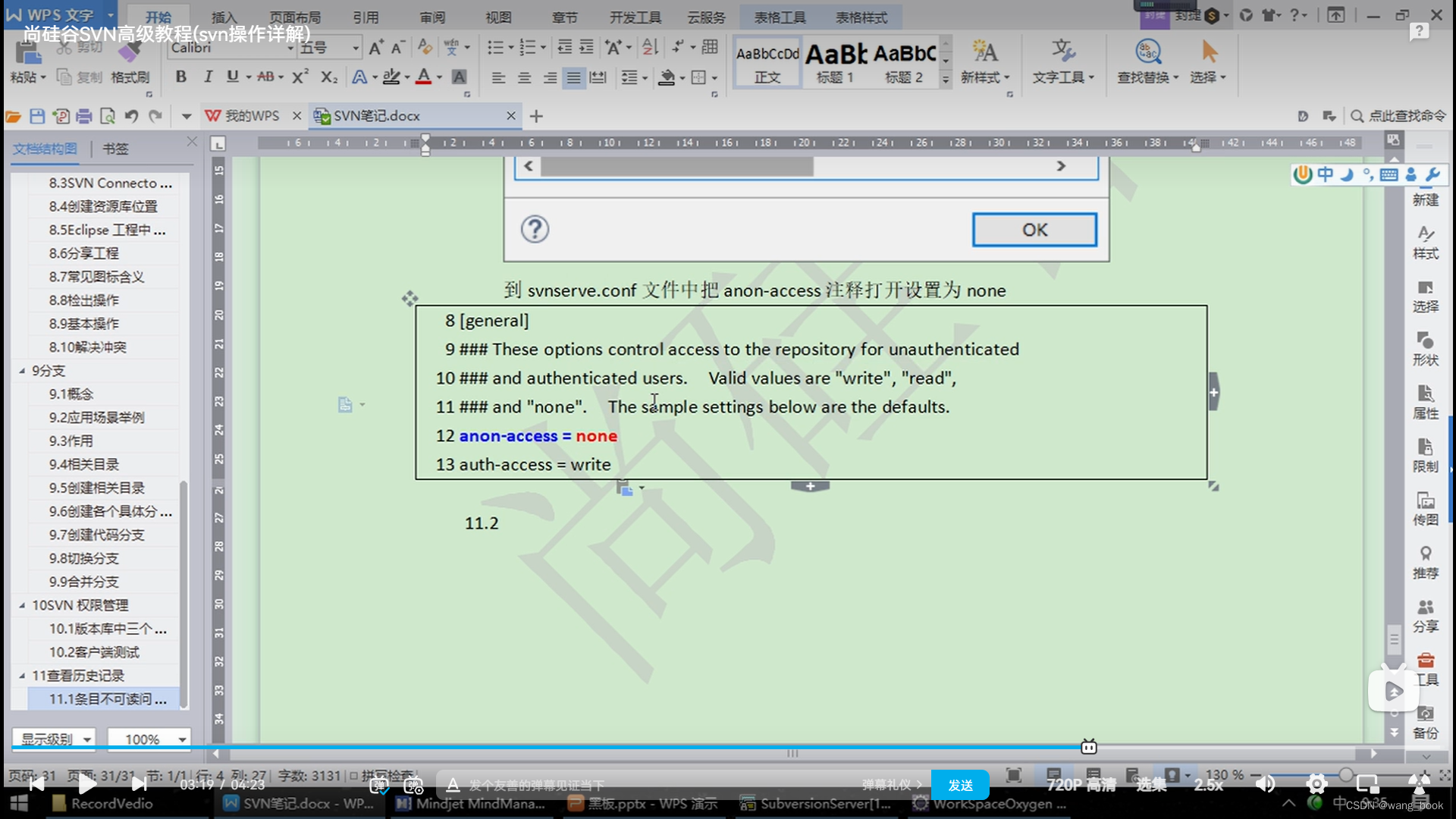Image resolution: width=1456 pixels, height=819 pixels.
Task: Collapse the 10 SVN permissions section
Action: pos(22,605)
